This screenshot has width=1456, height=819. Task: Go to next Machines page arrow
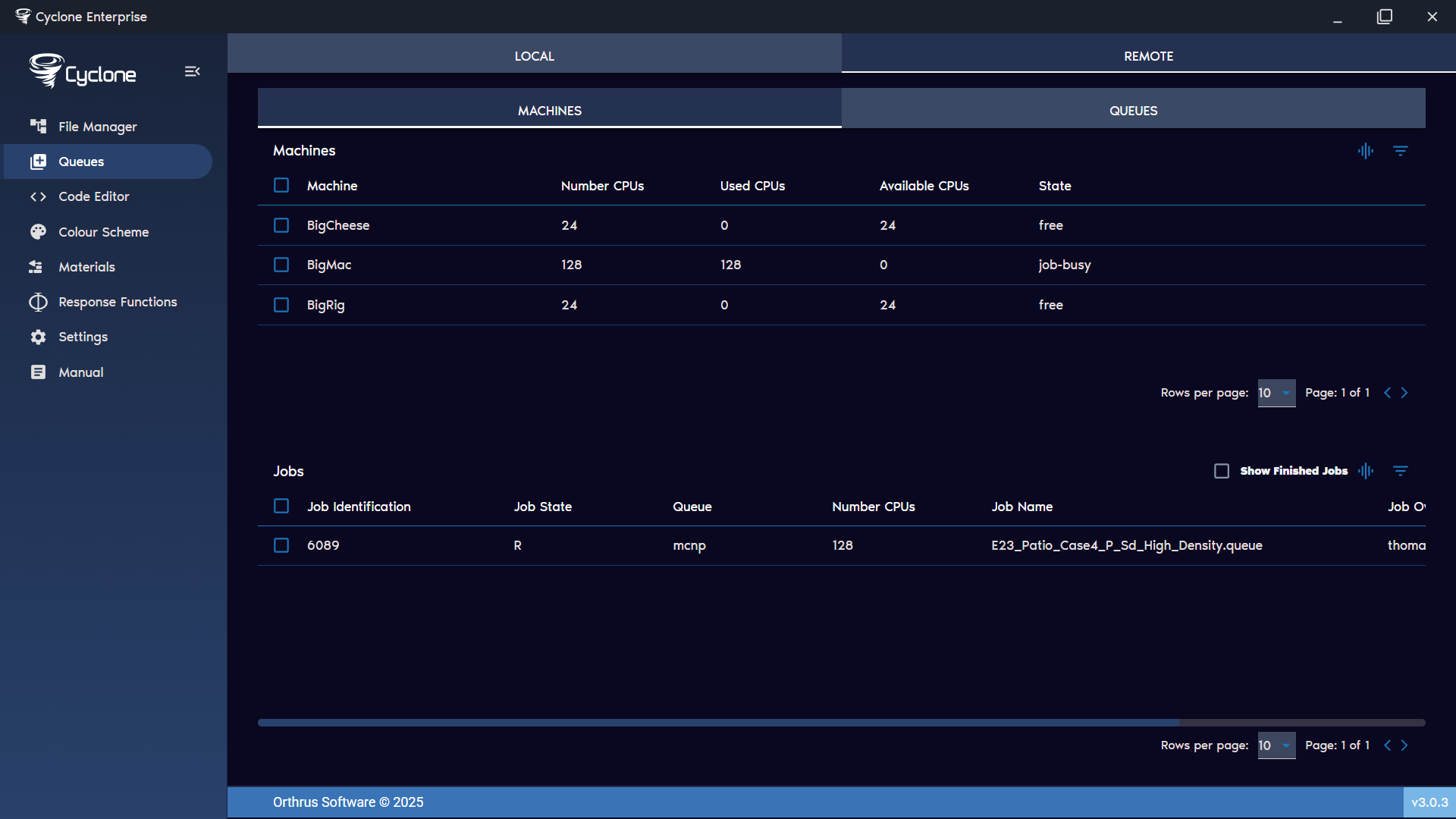point(1404,393)
